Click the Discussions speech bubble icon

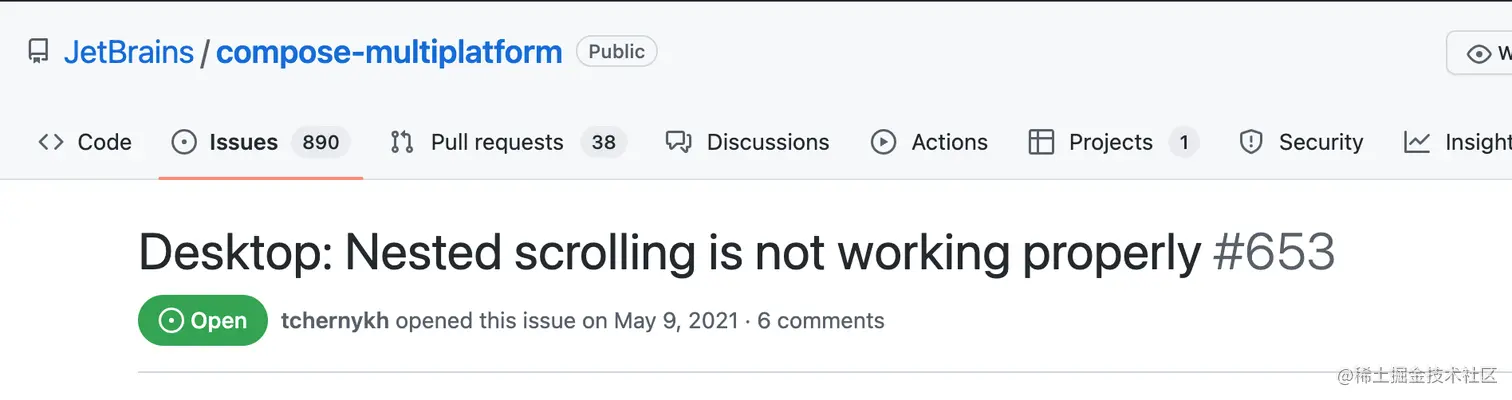(679, 142)
